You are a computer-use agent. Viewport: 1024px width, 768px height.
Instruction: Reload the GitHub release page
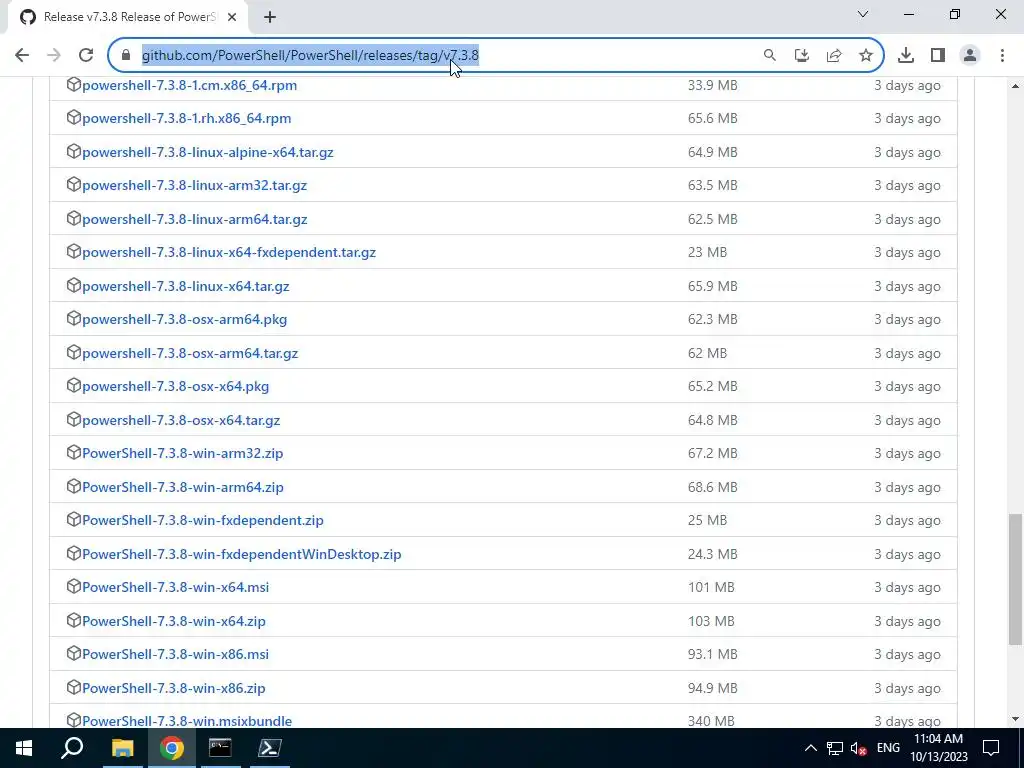coord(86,56)
